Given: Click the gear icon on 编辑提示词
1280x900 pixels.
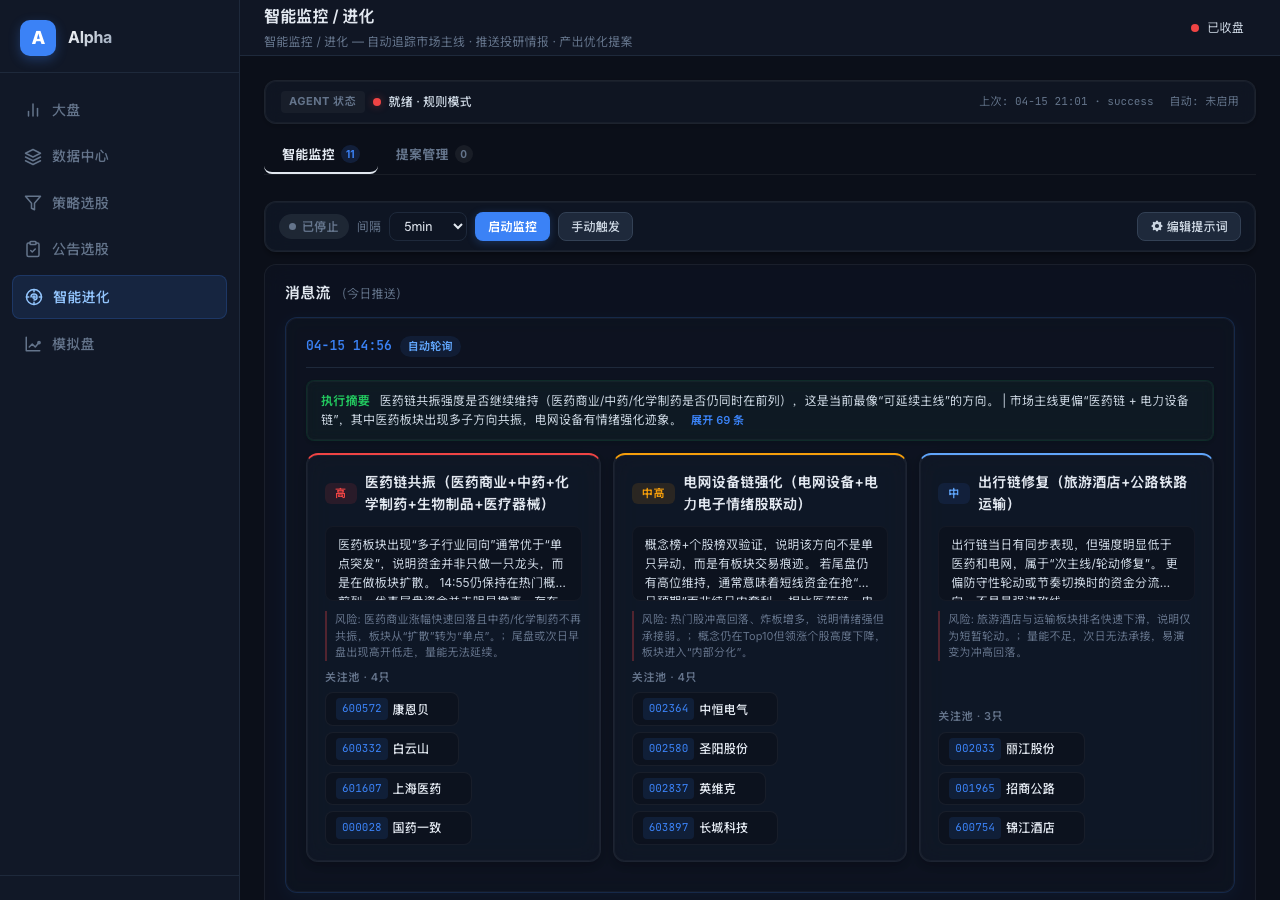Looking at the screenshot, I should click(1157, 226).
